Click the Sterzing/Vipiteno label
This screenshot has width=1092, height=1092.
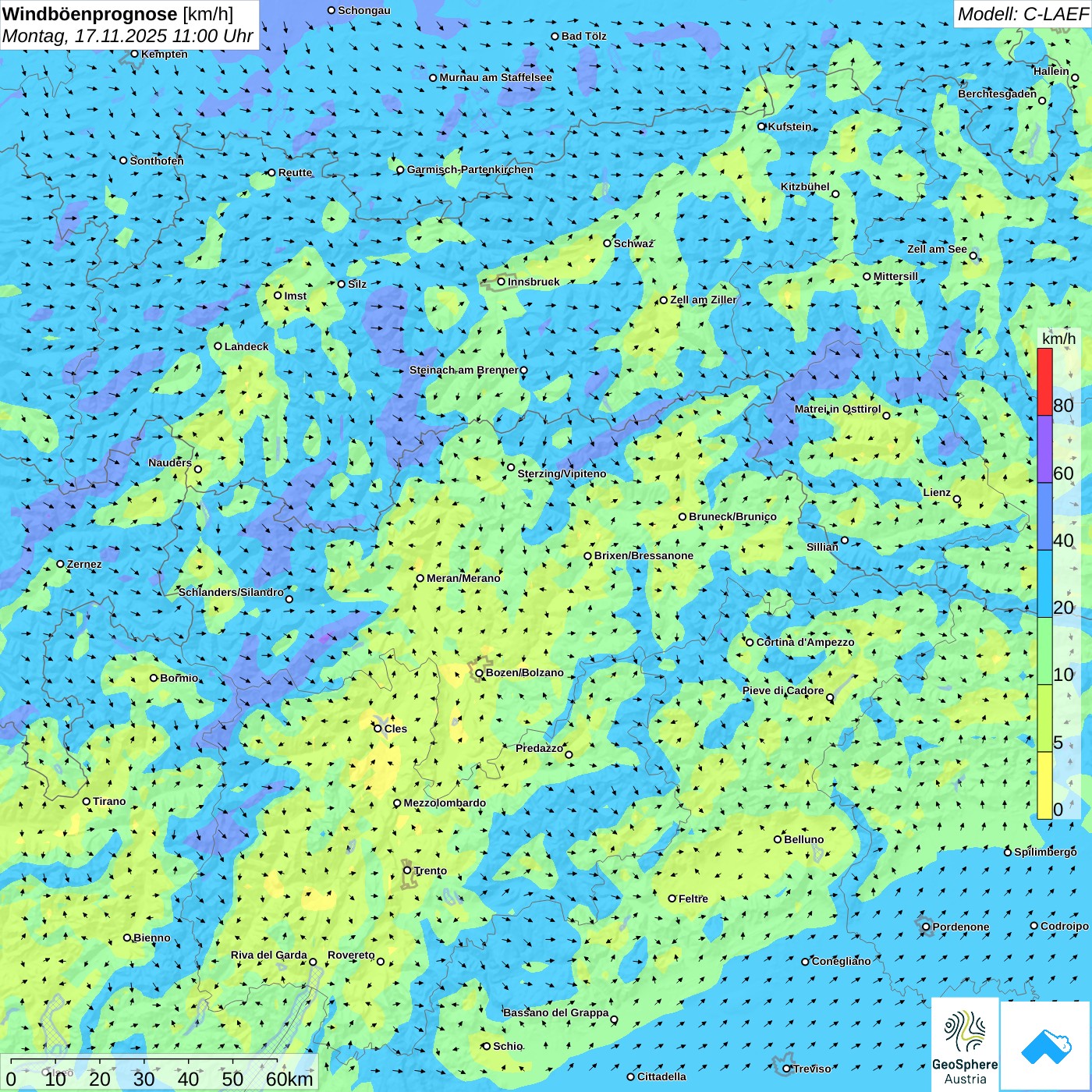point(562,473)
